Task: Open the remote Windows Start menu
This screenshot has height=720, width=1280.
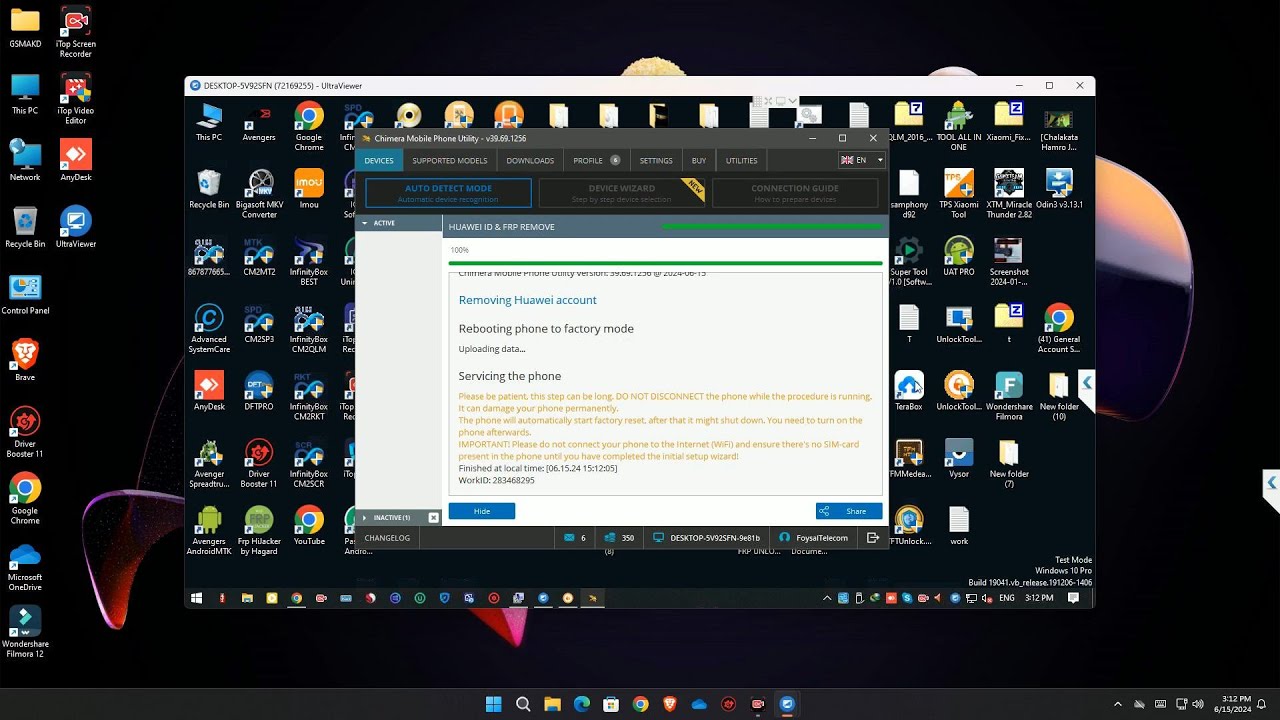Action: pyautogui.click(x=197, y=598)
